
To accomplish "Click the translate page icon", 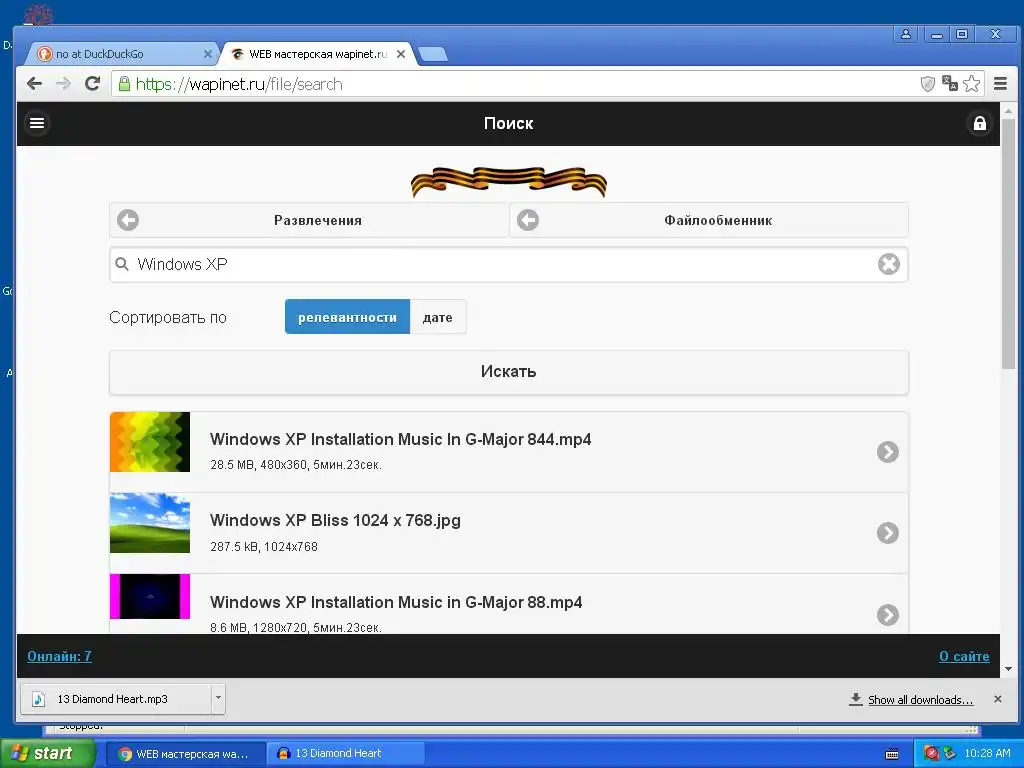I will point(950,84).
